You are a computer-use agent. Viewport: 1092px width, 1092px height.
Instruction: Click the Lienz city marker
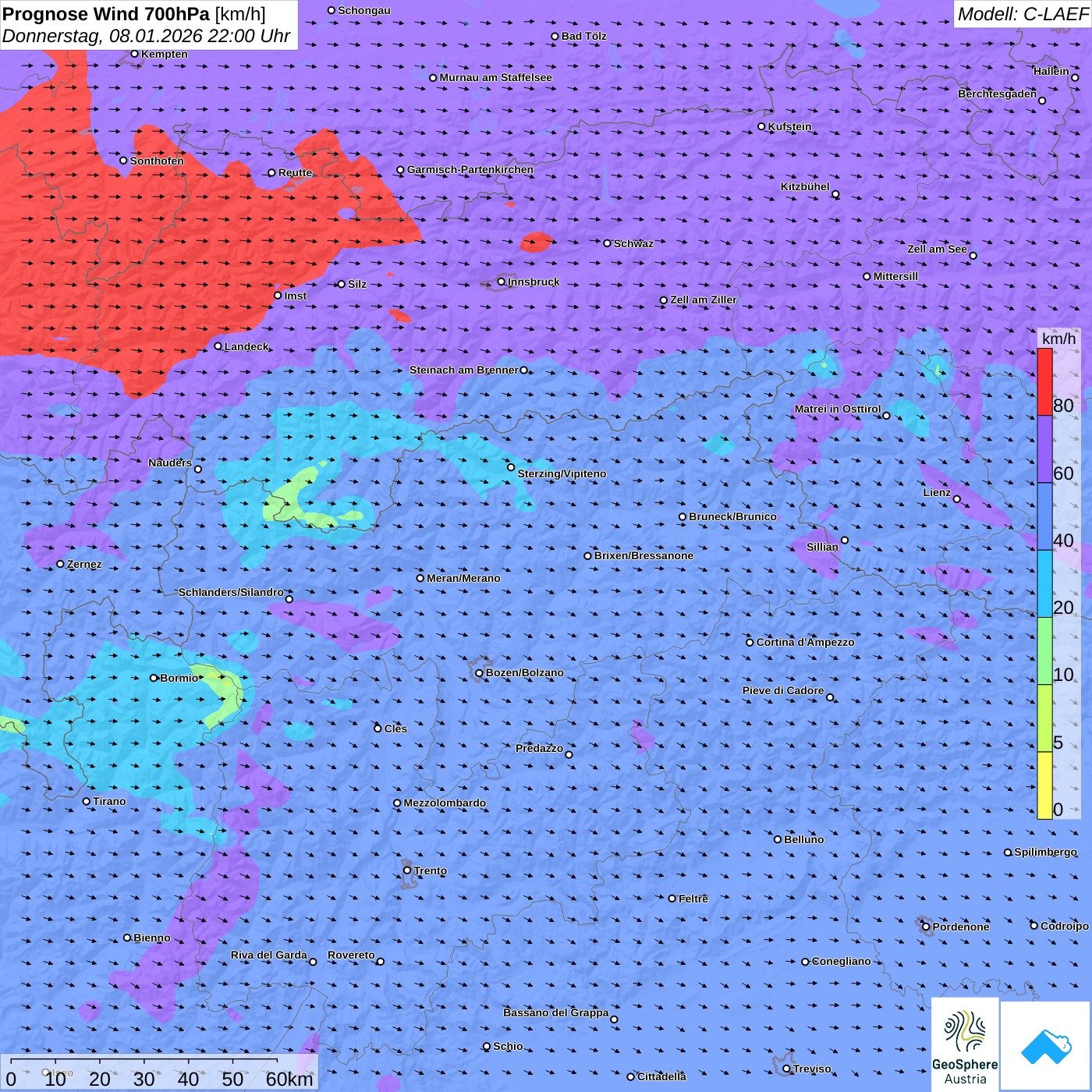pyautogui.click(x=957, y=499)
